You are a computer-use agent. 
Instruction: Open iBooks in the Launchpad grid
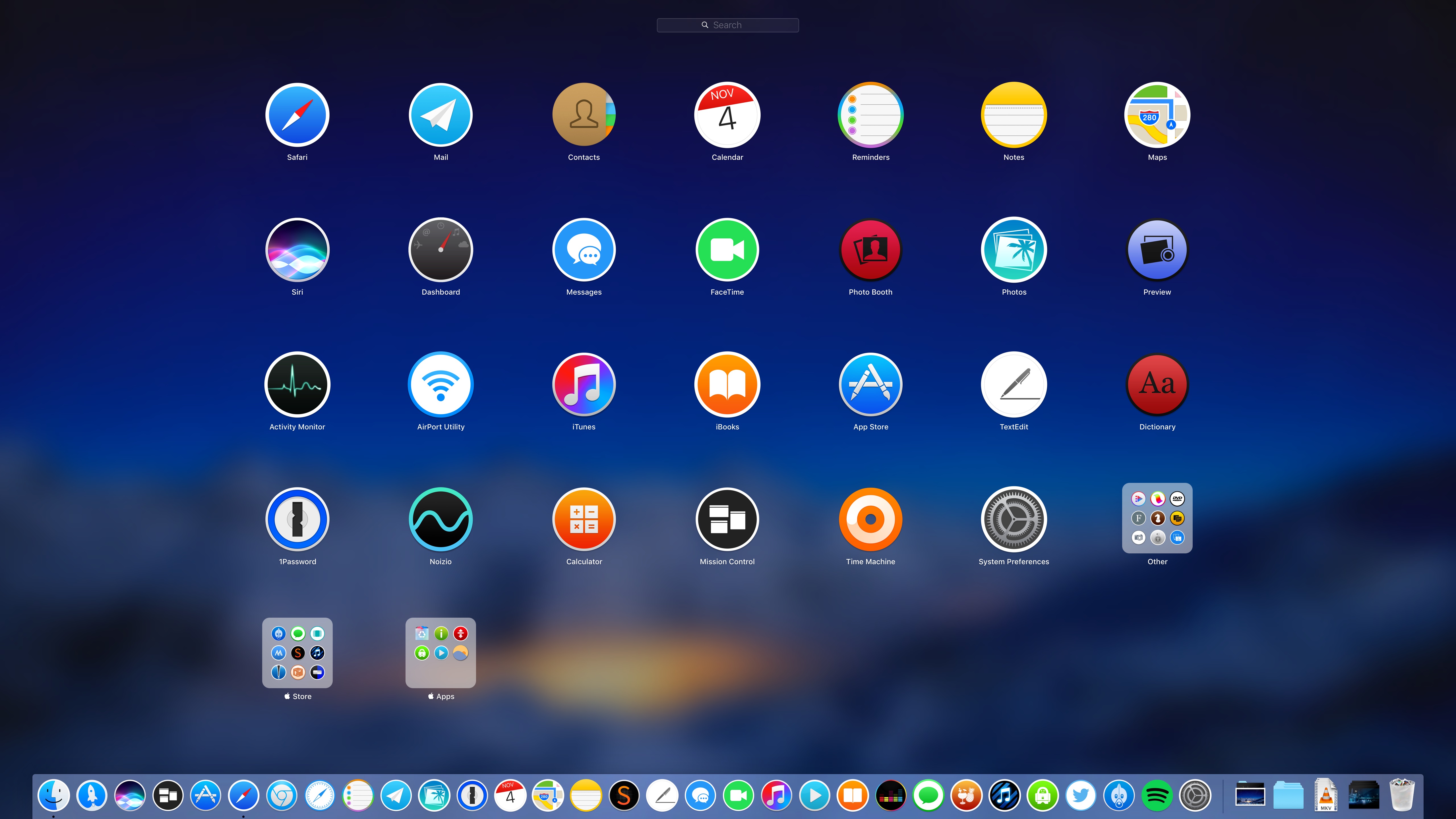point(727,384)
